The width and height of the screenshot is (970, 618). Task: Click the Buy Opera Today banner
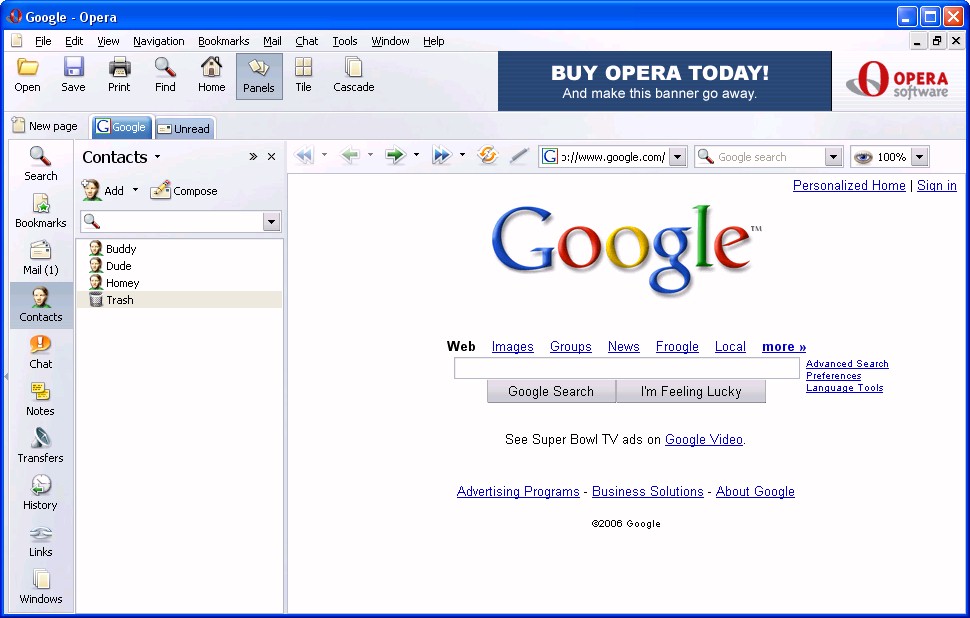pyautogui.click(x=664, y=81)
